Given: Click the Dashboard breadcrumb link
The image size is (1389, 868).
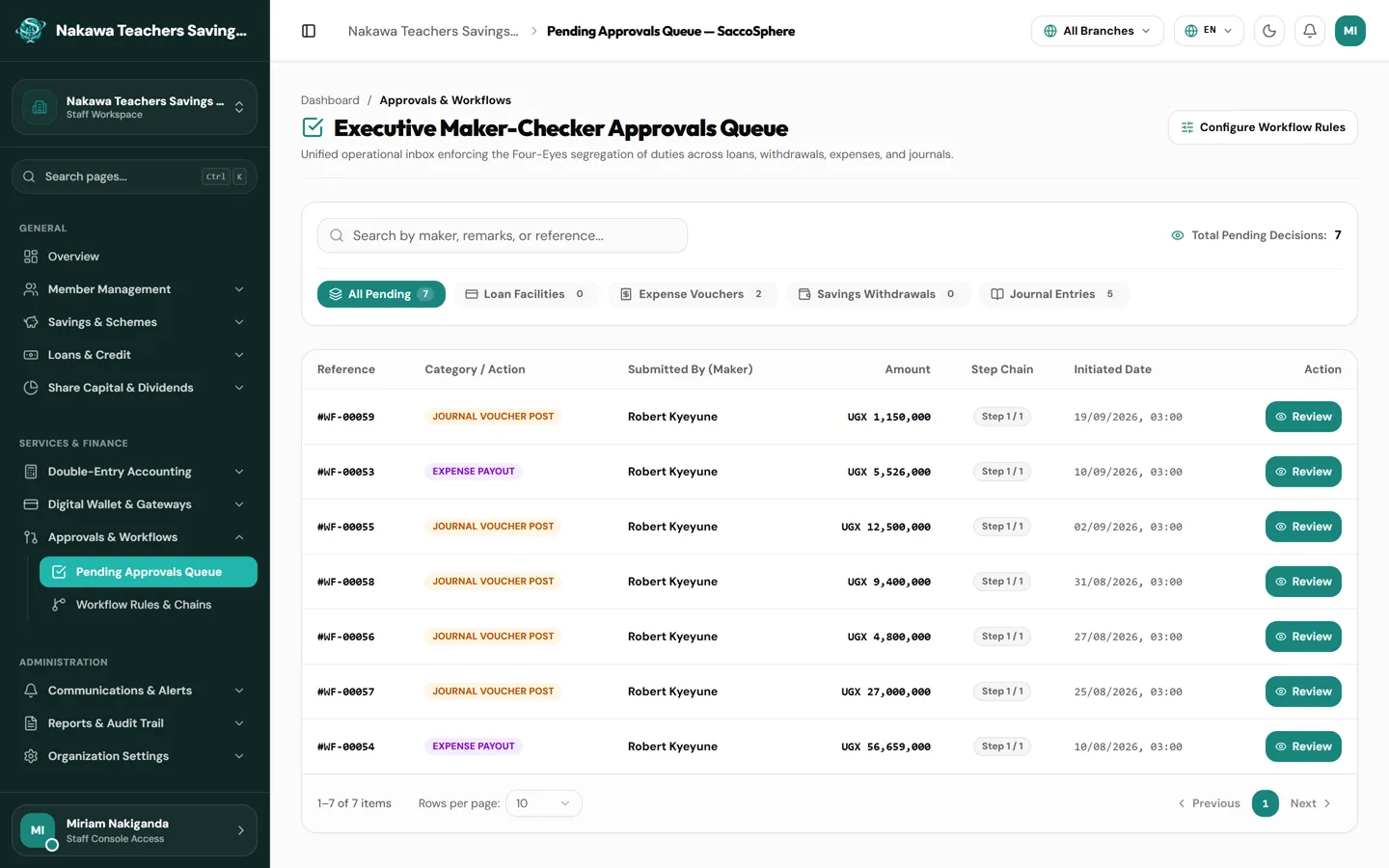Looking at the screenshot, I should click(x=330, y=100).
